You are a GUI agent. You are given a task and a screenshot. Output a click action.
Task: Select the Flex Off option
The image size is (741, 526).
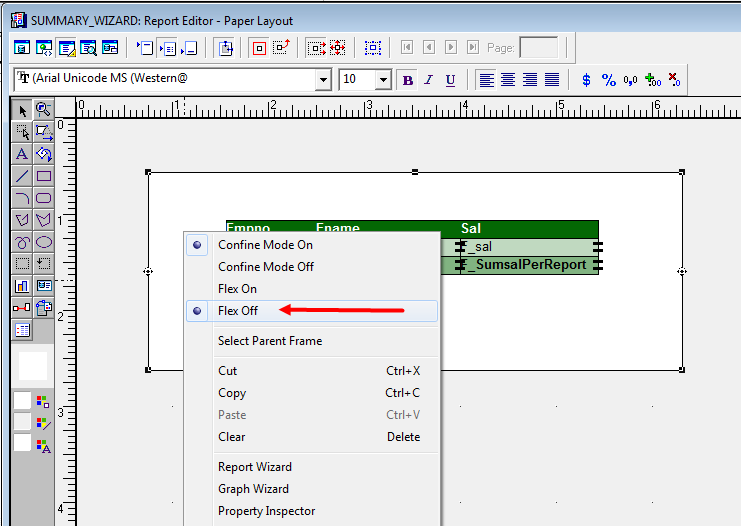(238, 311)
